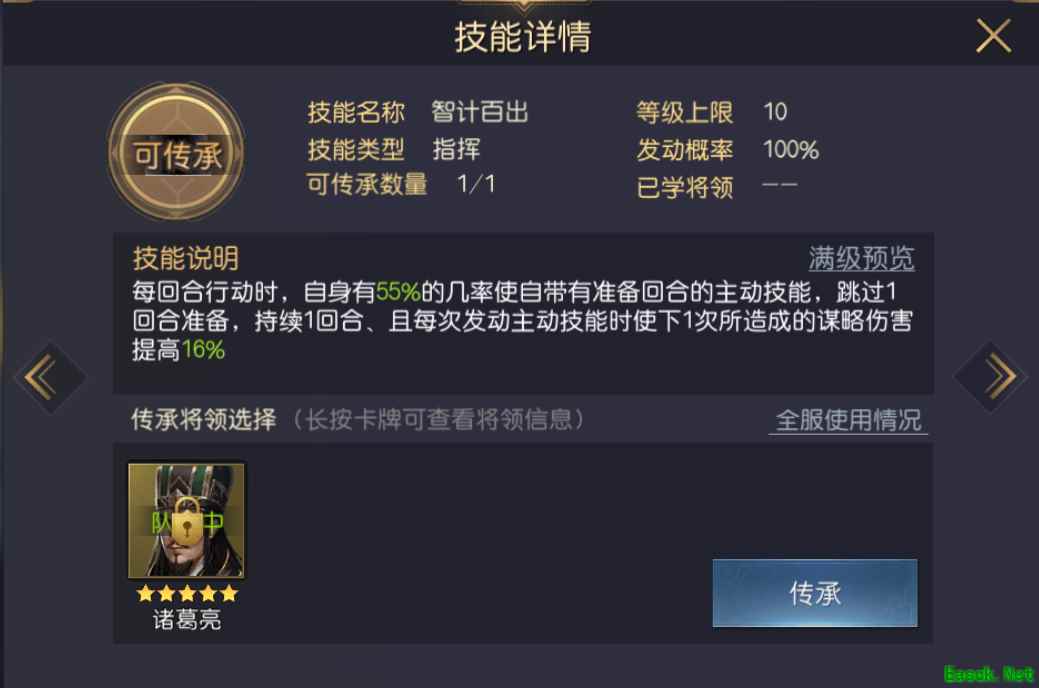Click the gold lock icon on portrait

tap(187, 522)
